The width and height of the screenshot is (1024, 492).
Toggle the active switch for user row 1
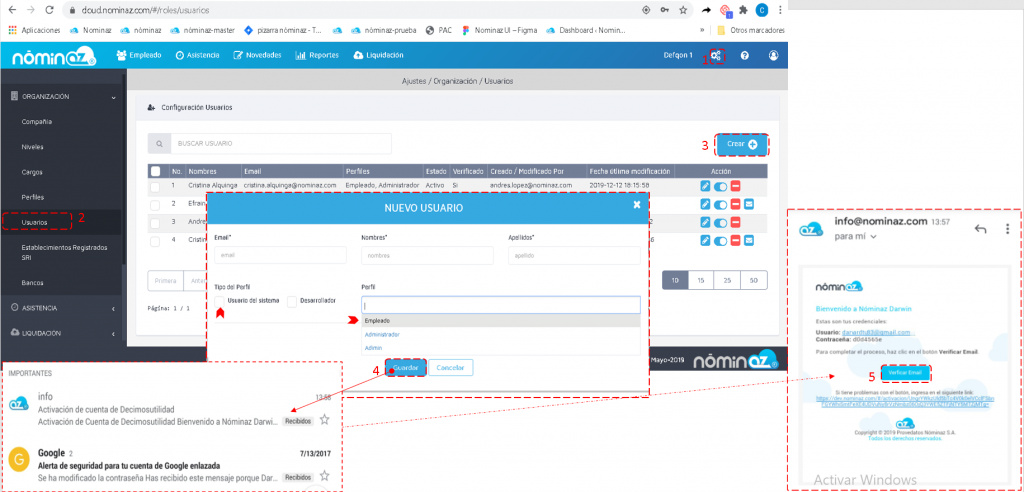click(720, 186)
